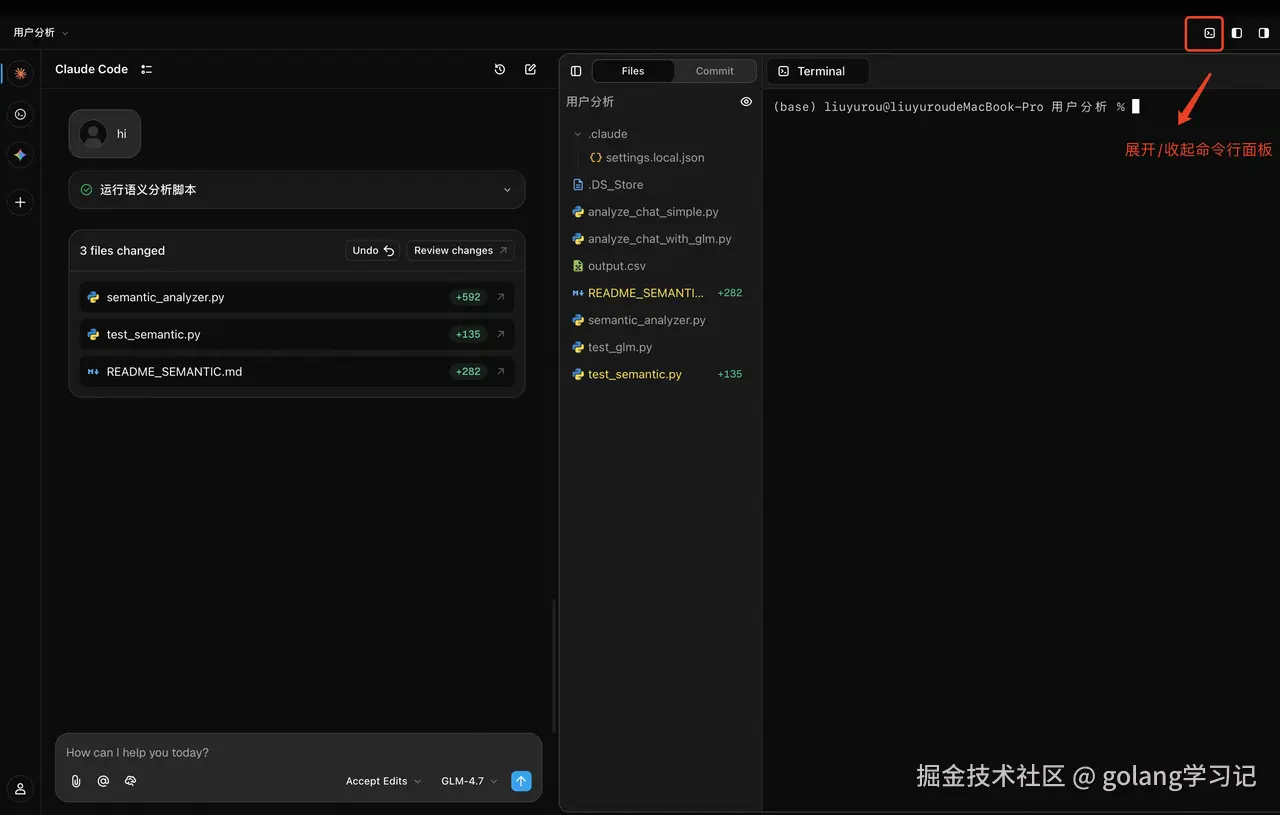Add a new agent with plus icon
Image resolution: width=1280 pixels, height=815 pixels.
[x=20, y=202]
